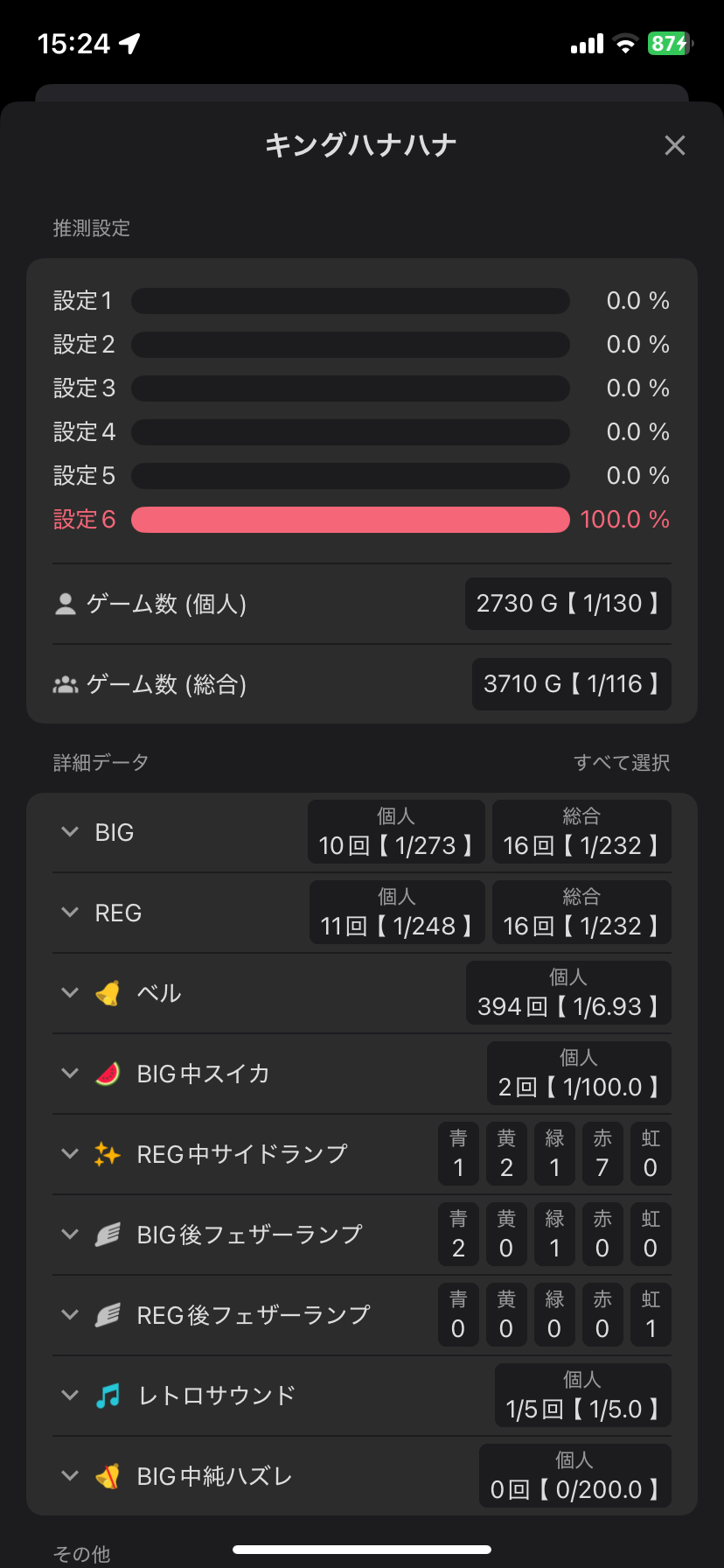Tap the rainbow 虹 count in REG後フェザーランプ
Screen dimensions: 724x1568
[x=650, y=1316]
